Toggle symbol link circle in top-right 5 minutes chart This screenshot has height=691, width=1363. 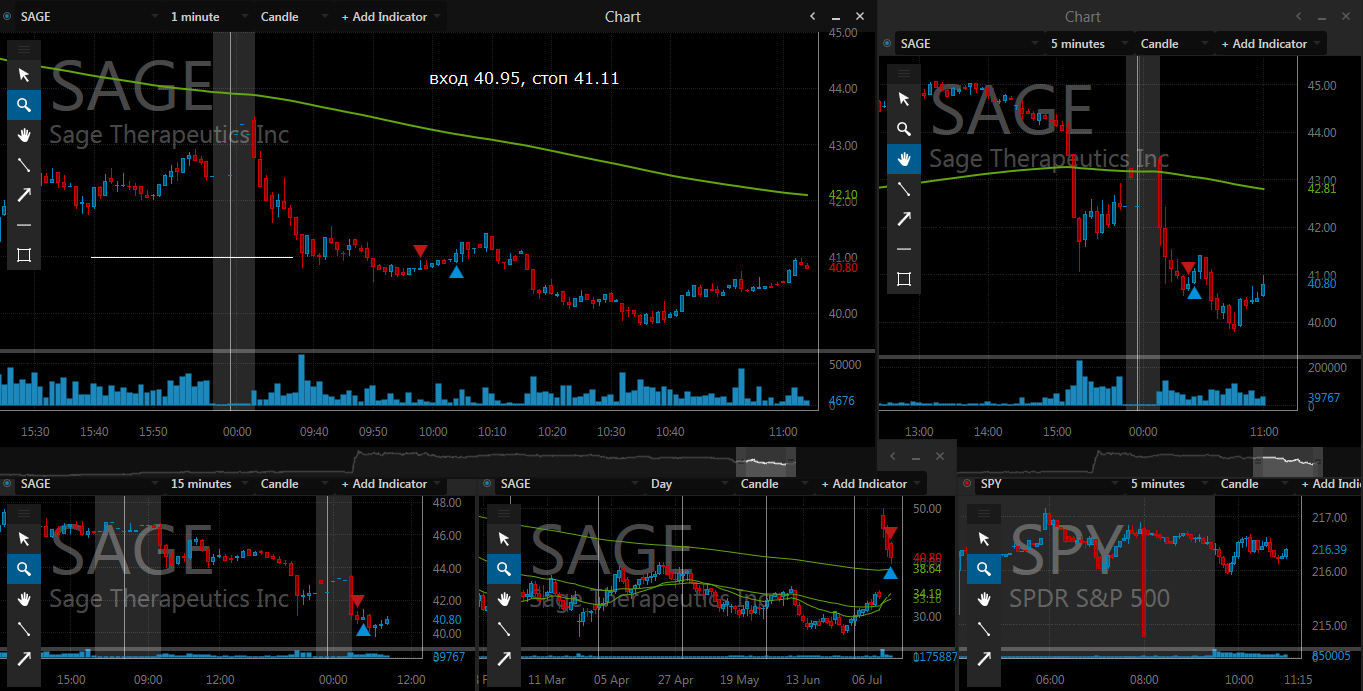(x=887, y=44)
